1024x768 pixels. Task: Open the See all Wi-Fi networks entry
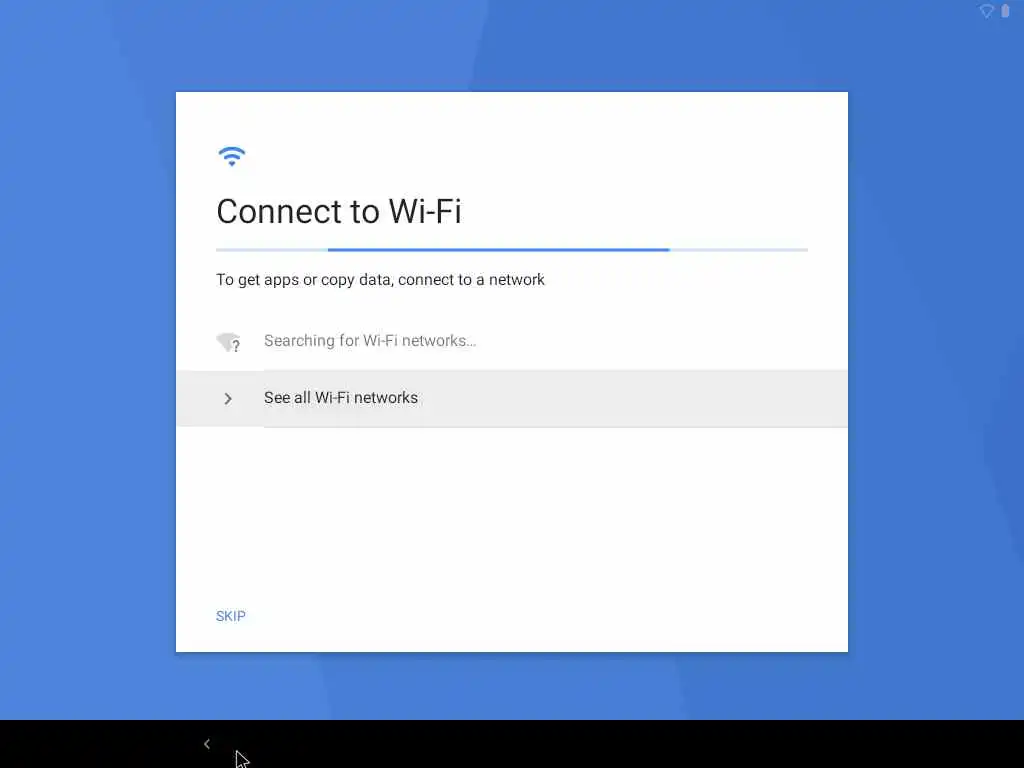[x=512, y=398]
